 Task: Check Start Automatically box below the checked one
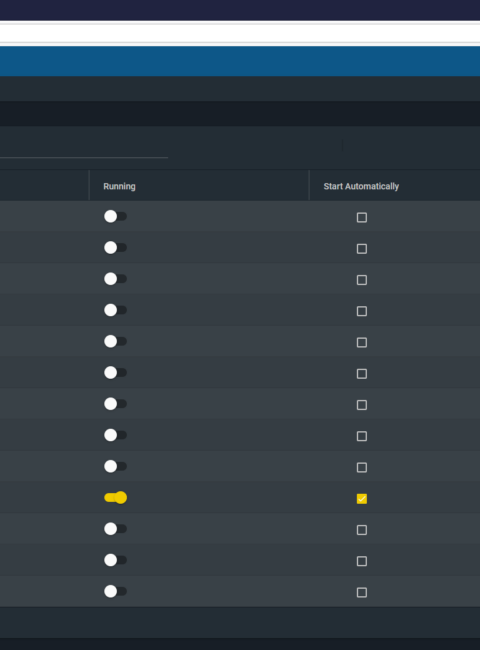[x=362, y=530]
